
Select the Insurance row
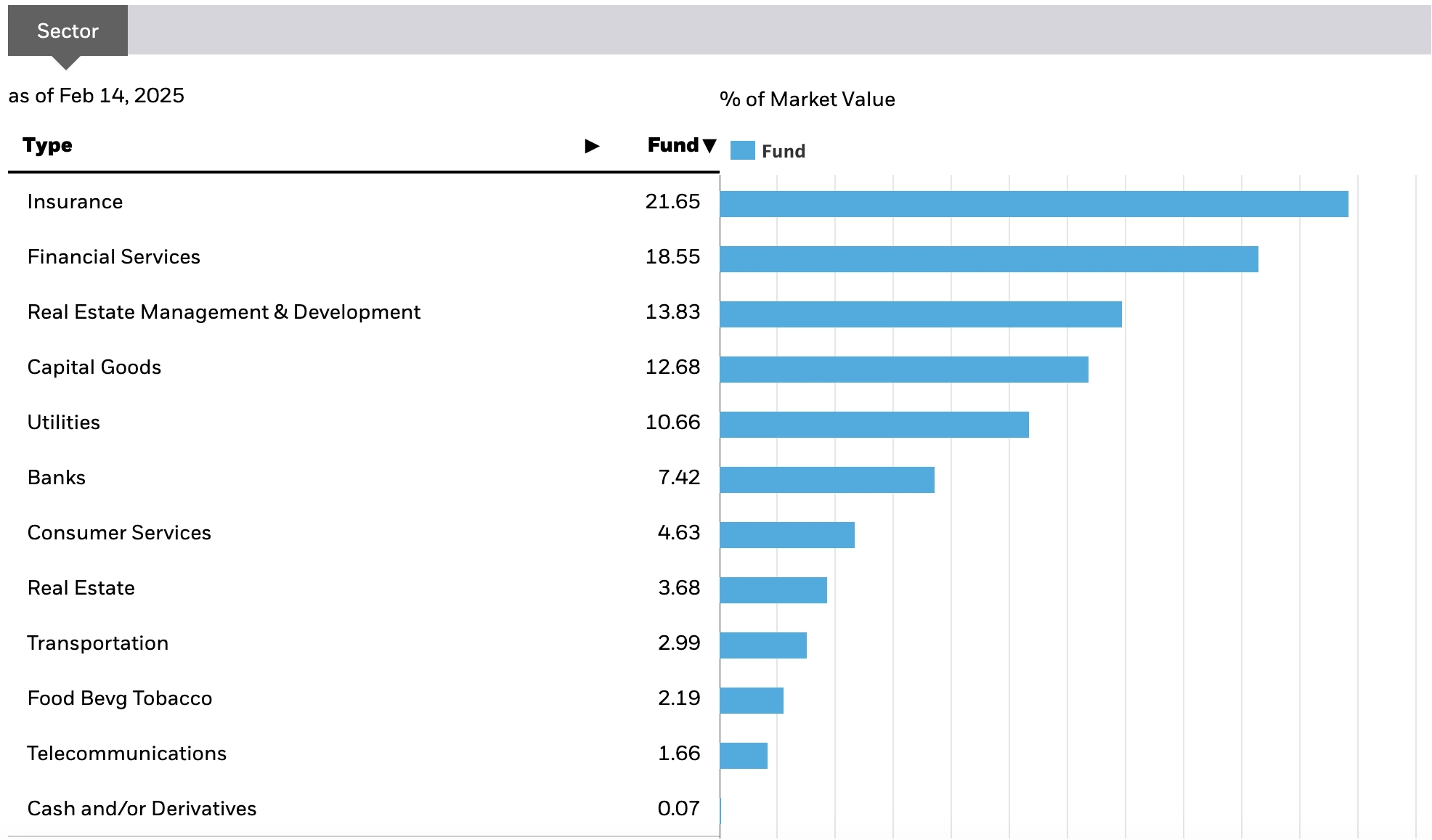point(75,202)
